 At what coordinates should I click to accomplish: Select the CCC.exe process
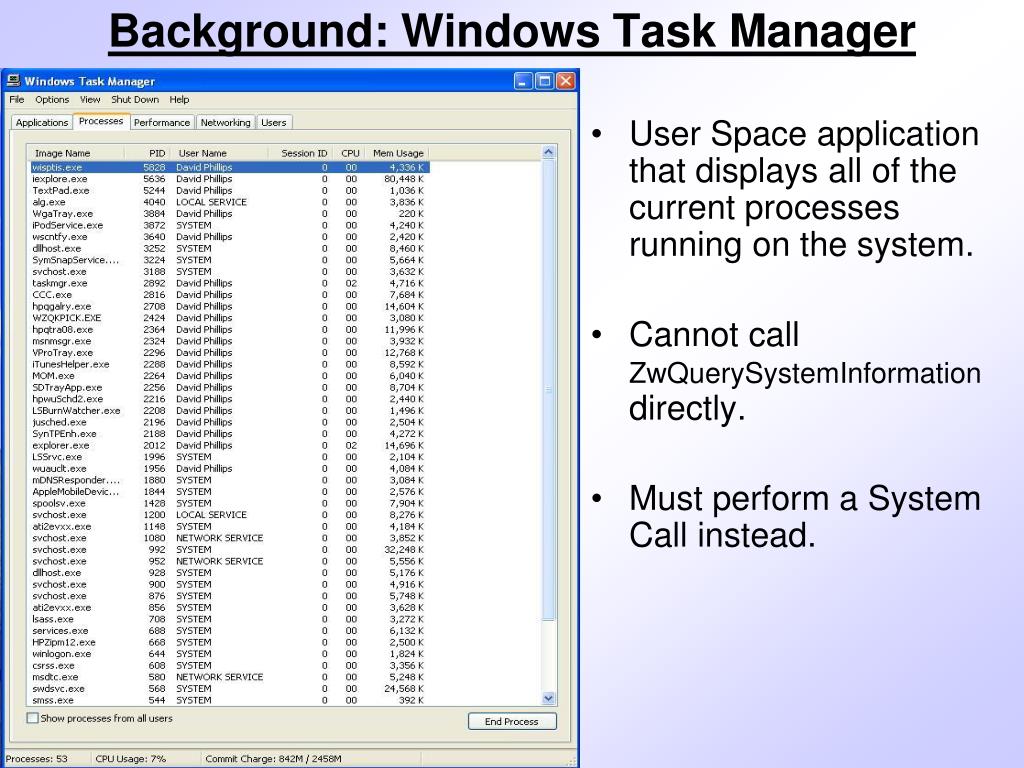pos(230,295)
